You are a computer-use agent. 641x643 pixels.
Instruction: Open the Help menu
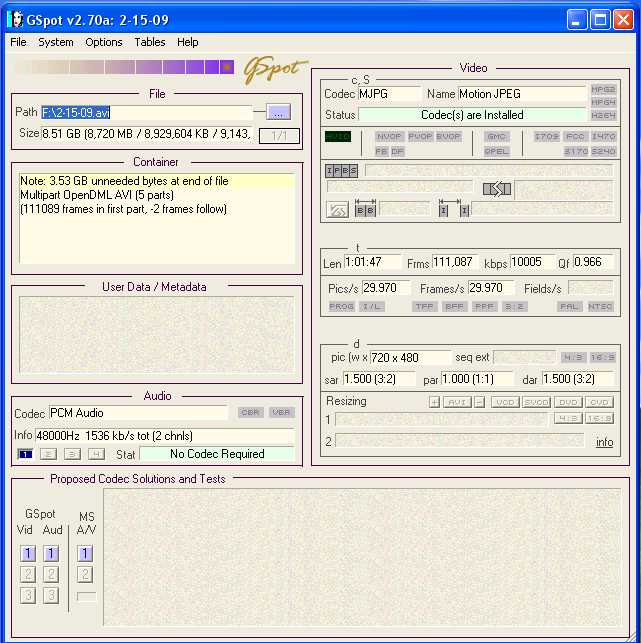(187, 42)
